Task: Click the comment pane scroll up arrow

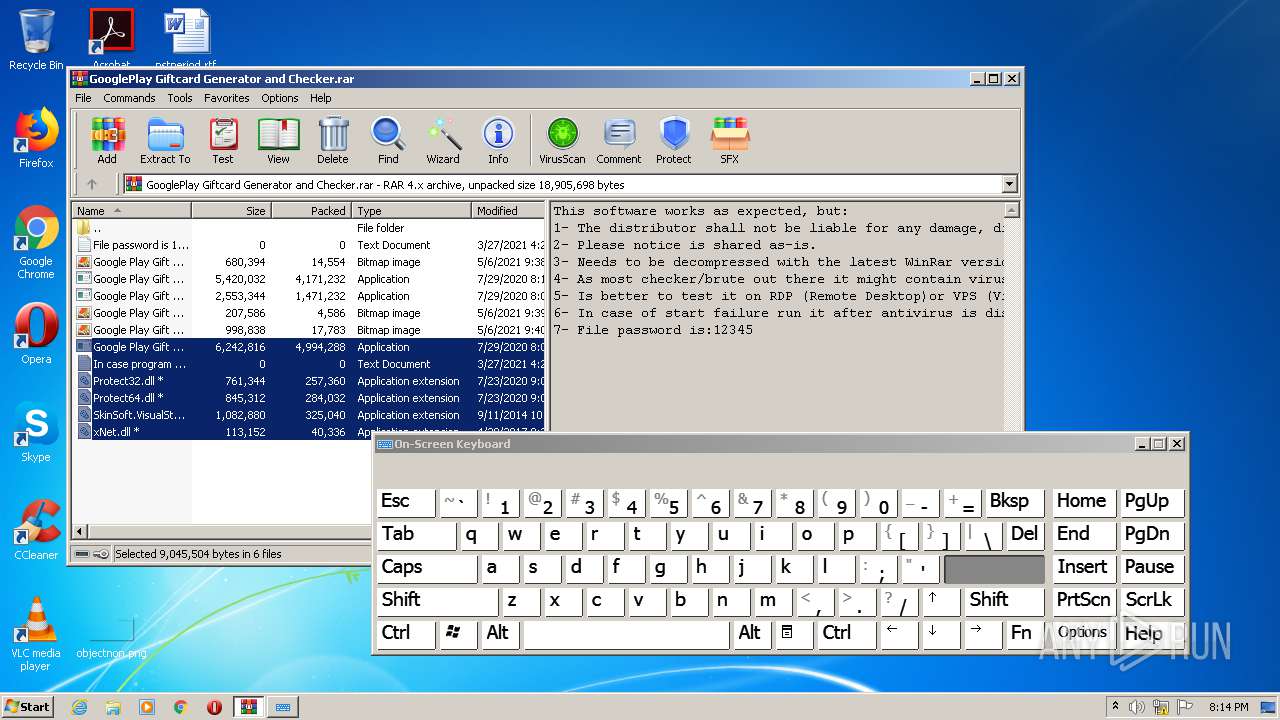Action: pos(1011,210)
